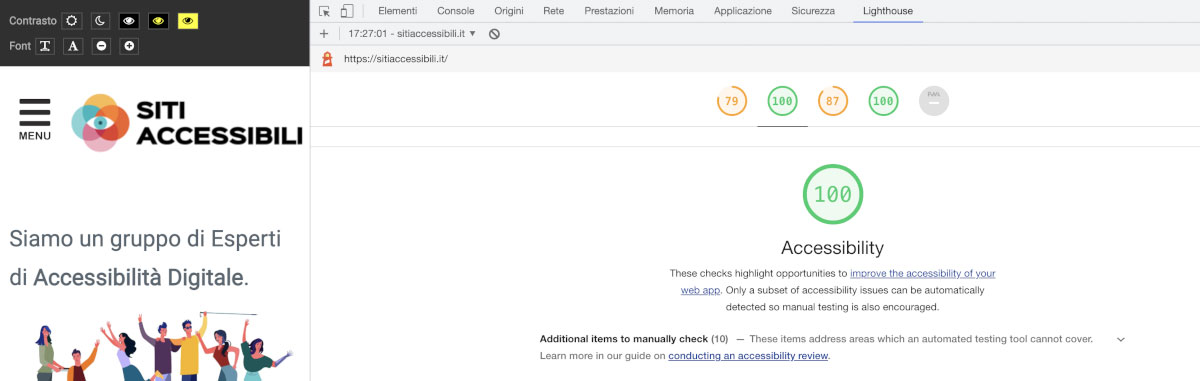Switch to bold A font icon
Screen dimensions: 1200x381
coord(72,46)
